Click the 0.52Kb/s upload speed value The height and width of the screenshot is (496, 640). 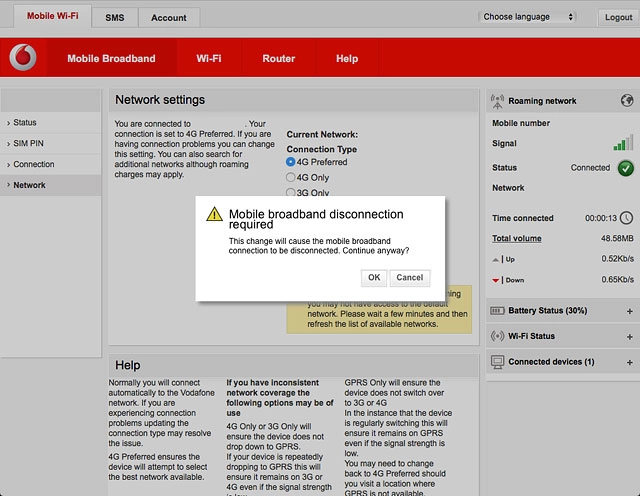617,258
